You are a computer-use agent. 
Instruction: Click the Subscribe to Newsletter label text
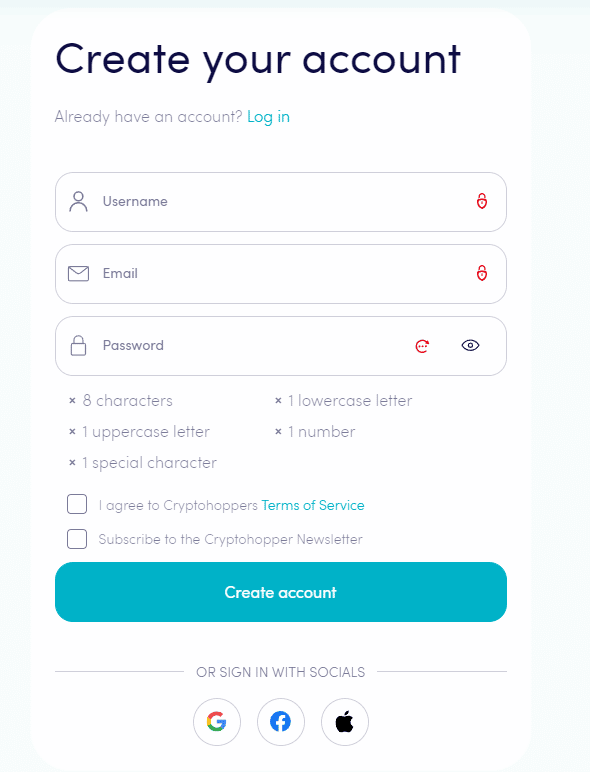(230, 540)
